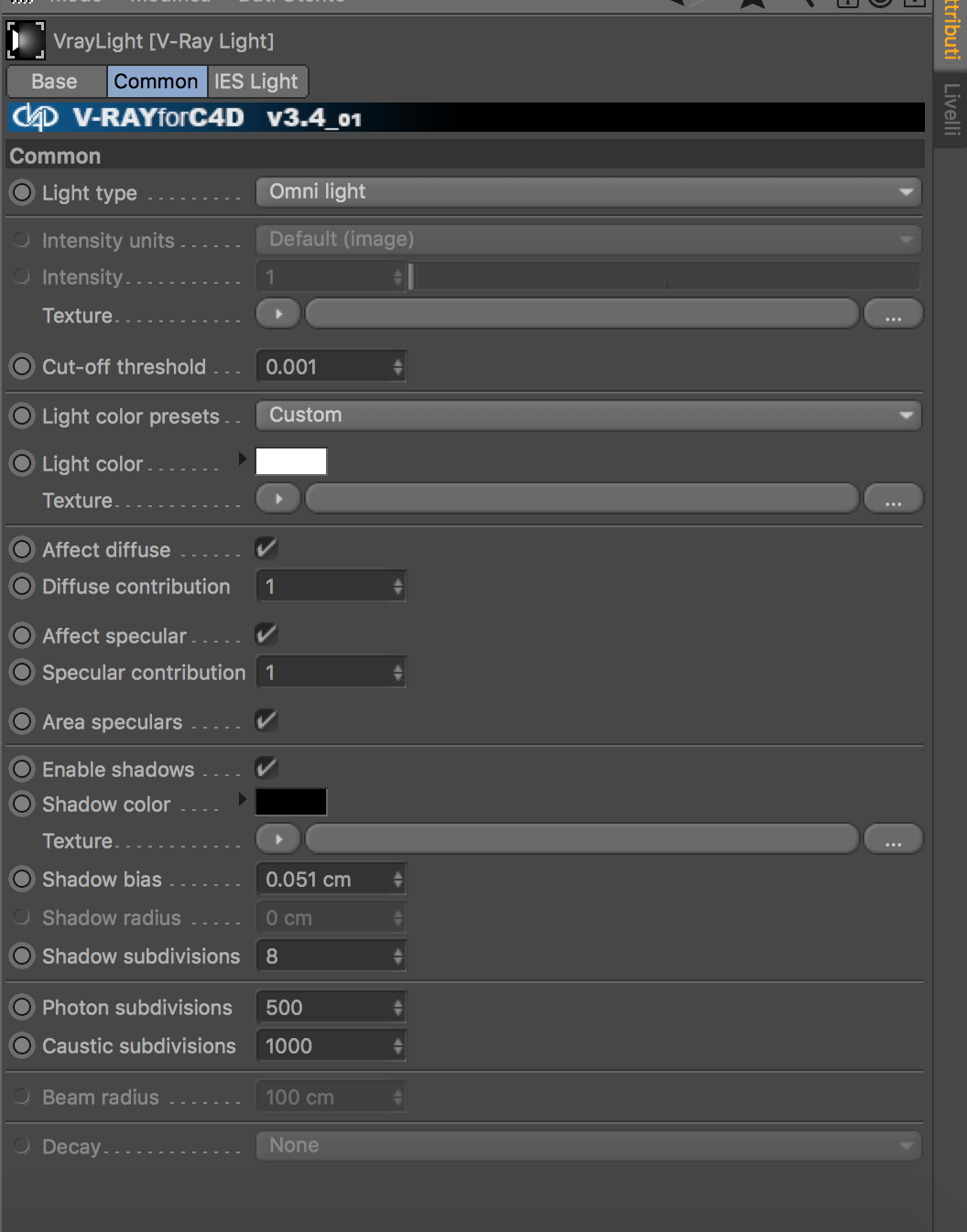Expand the Light color disclosure triangle

(x=243, y=458)
